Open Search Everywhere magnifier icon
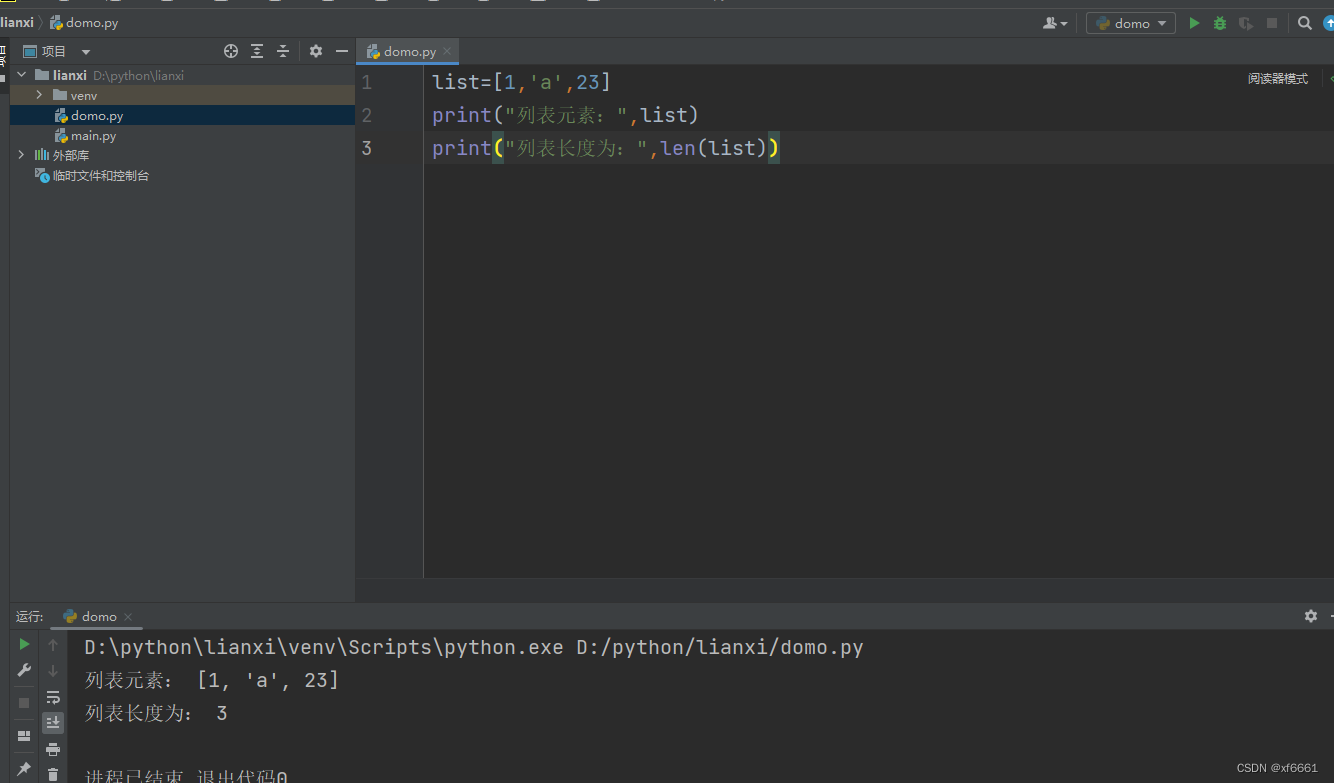Viewport: 1334px width, 783px height. point(1305,23)
